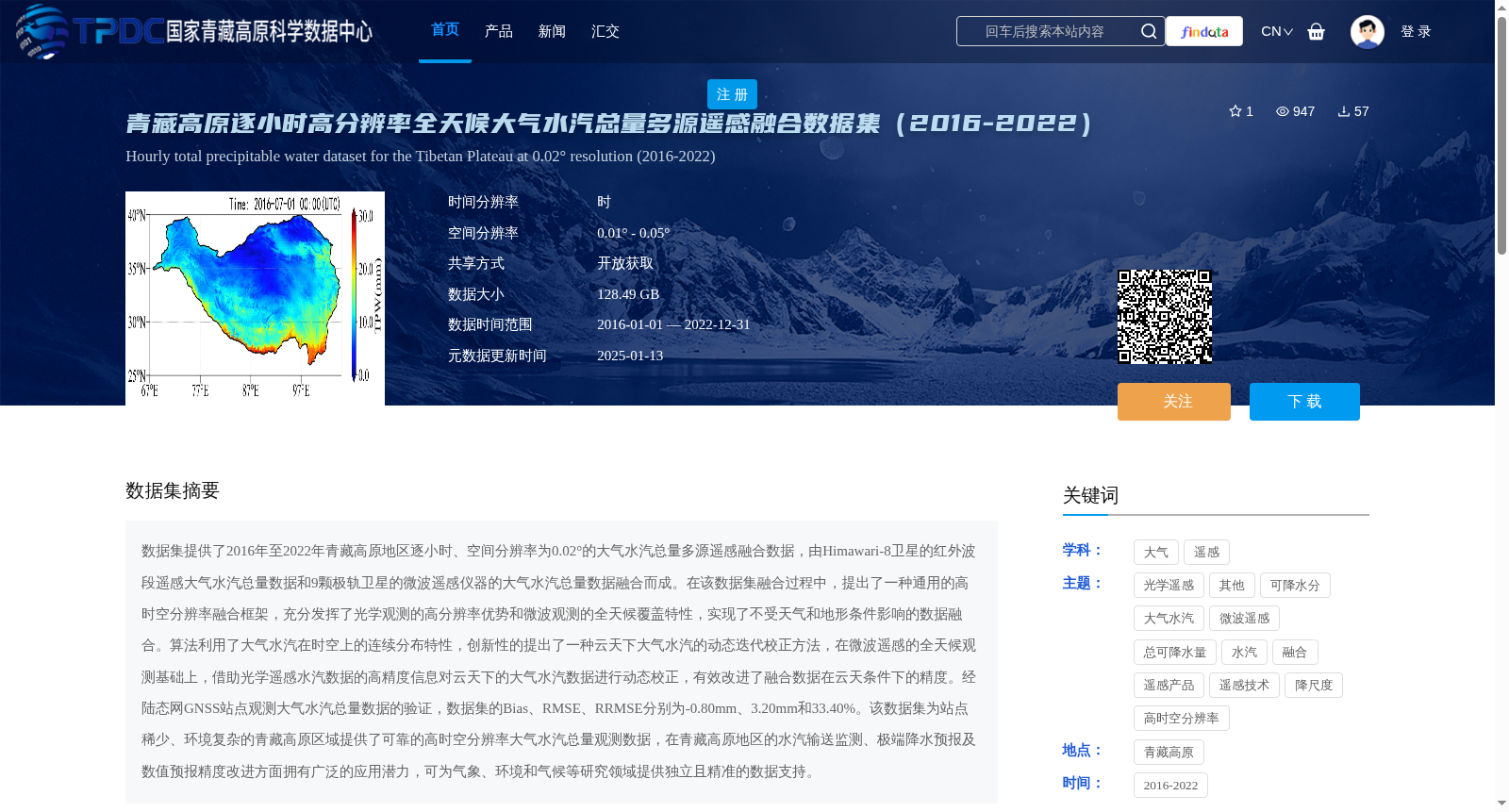This screenshot has width=1509, height=812.
Task: Expand the CN language dropdown
Action: coord(1277,31)
